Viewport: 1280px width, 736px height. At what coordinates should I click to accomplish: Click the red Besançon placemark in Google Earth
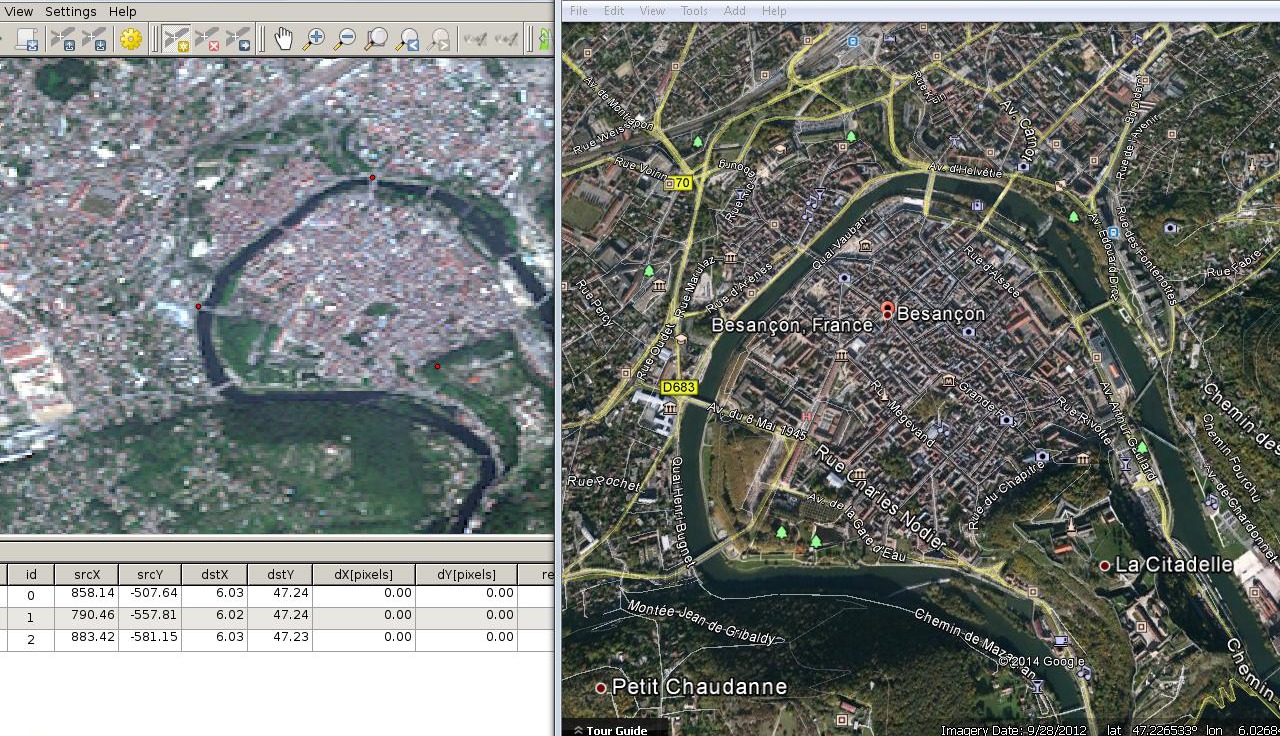[x=886, y=309]
